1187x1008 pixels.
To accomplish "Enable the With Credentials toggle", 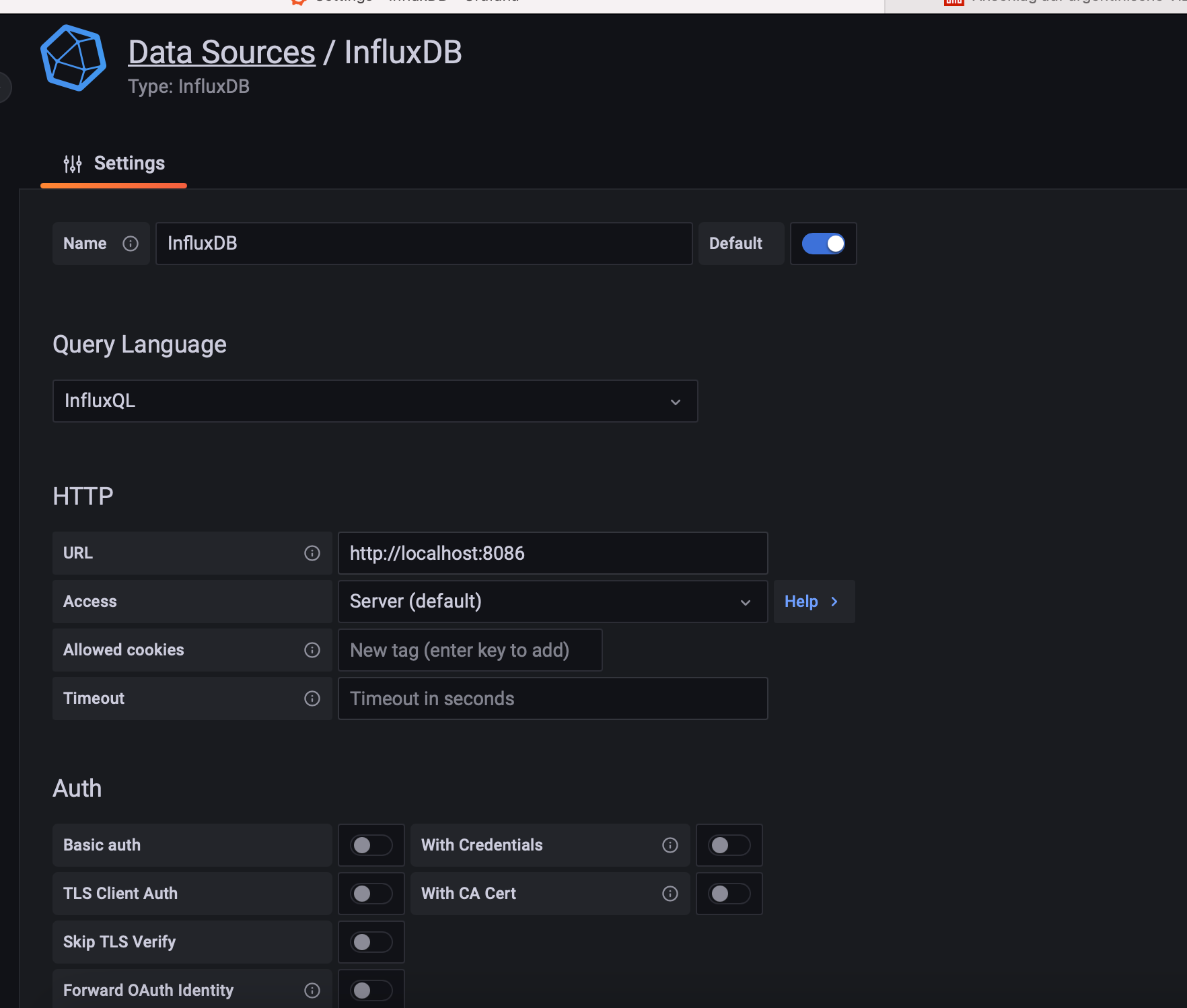I will pyautogui.click(x=729, y=845).
